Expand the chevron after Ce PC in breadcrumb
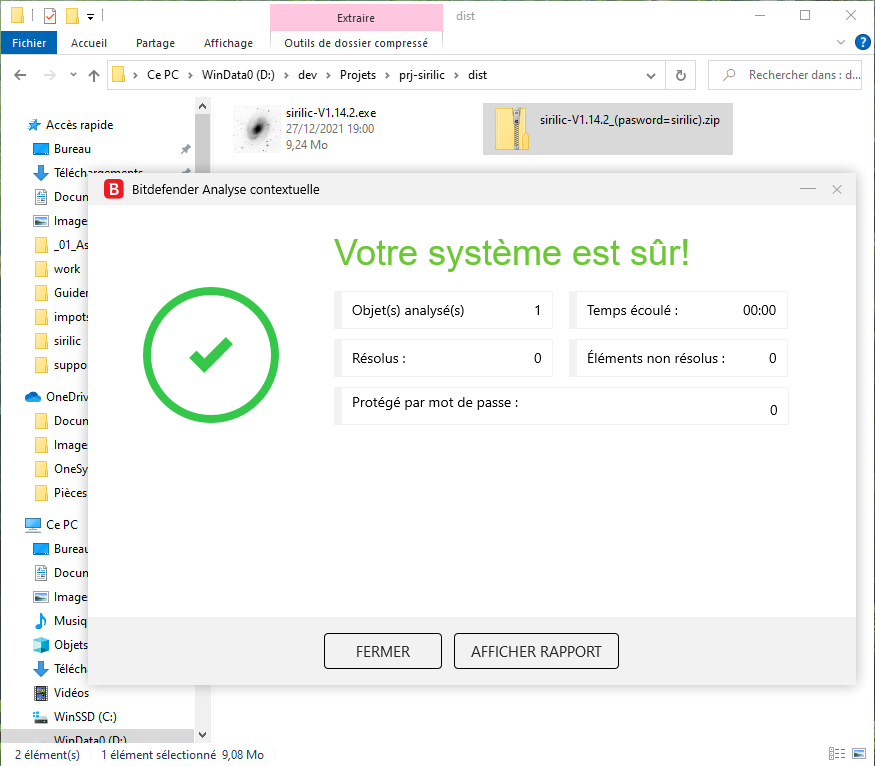The height and width of the screenshot is (766, 875). 190,75
